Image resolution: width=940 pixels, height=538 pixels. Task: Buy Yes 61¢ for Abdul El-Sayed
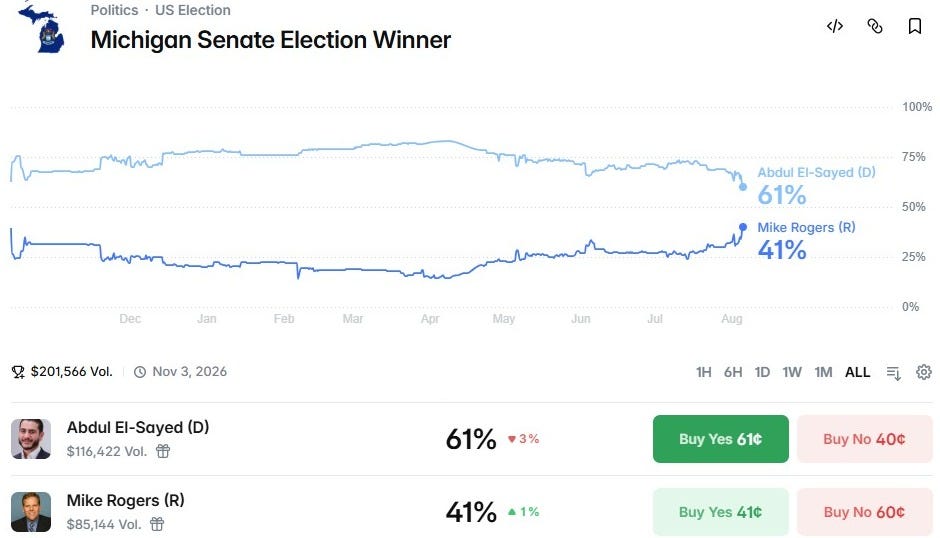tap(721, 439)
